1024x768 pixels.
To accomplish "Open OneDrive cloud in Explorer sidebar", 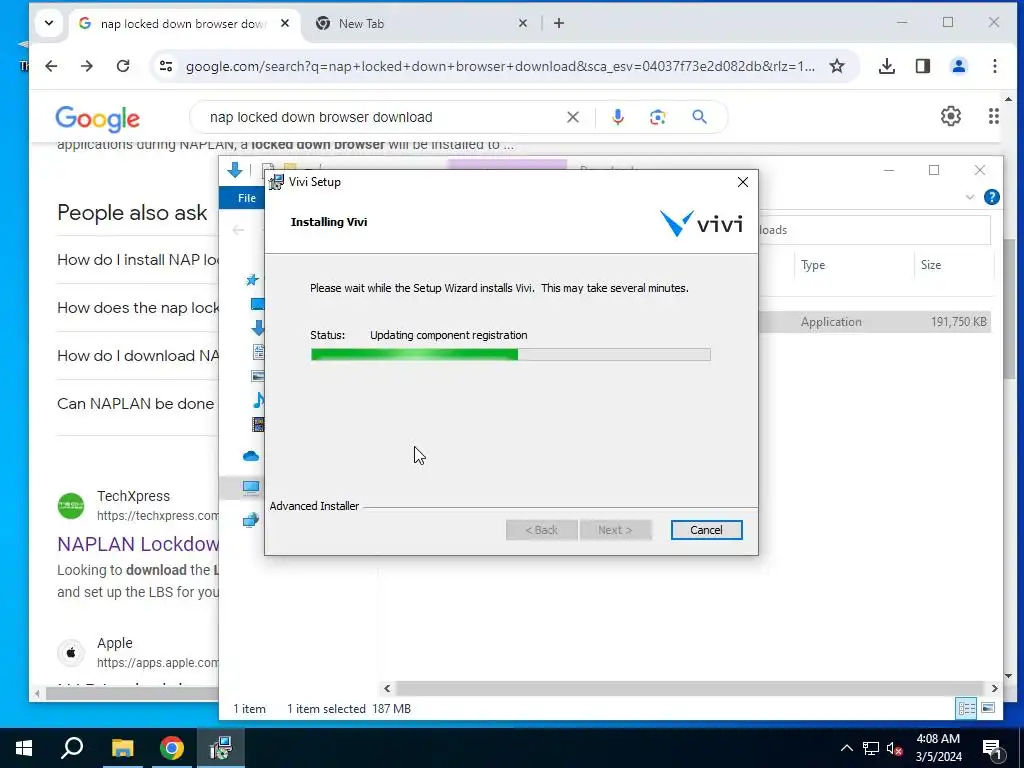I will point(251,456).
